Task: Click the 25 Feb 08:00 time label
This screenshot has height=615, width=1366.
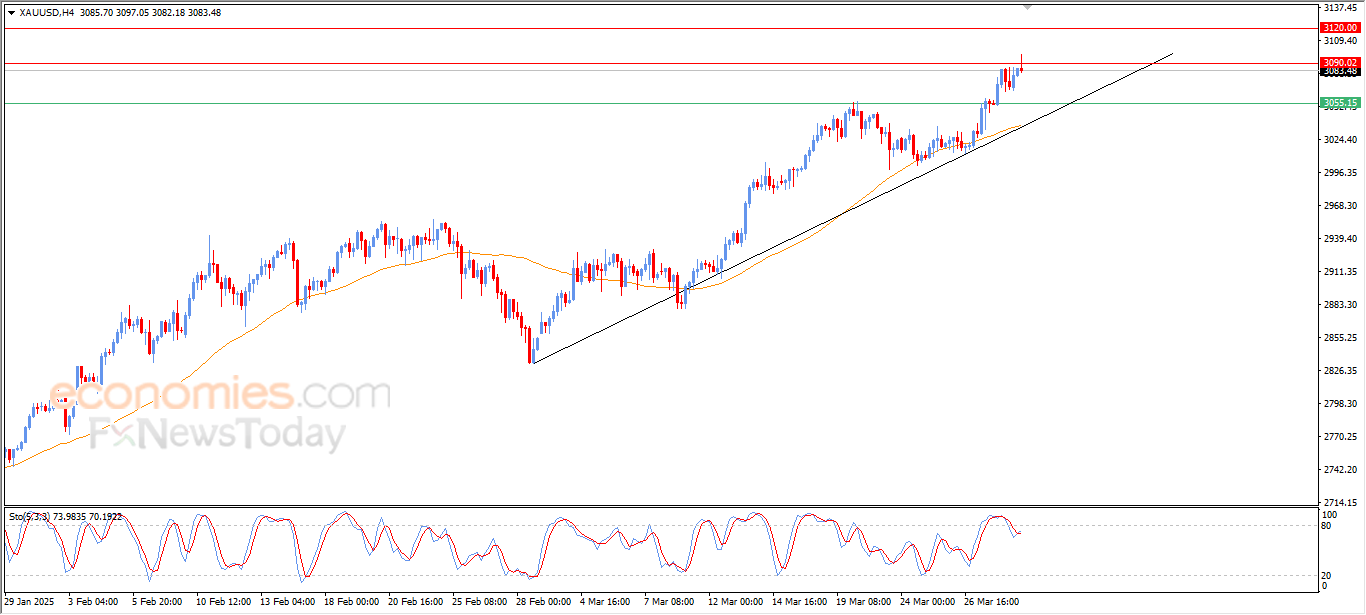Action: click(480, 602)
